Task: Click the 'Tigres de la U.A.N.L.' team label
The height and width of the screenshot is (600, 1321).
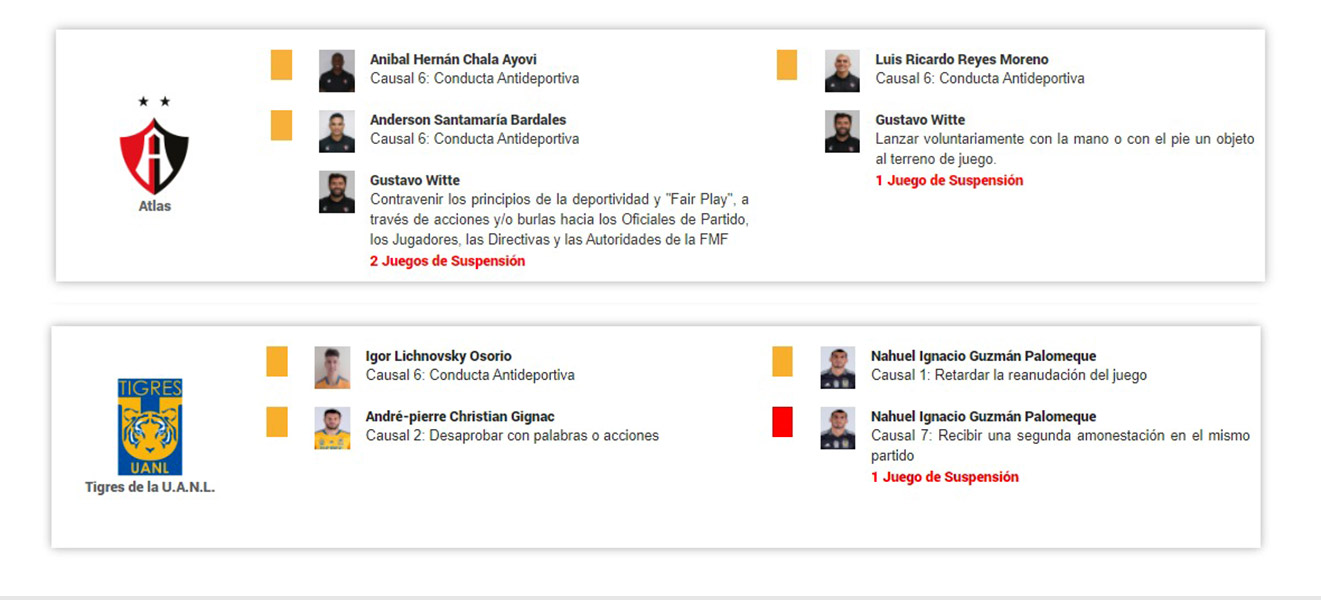Action: pyautogui.click(x=150, y=488)
